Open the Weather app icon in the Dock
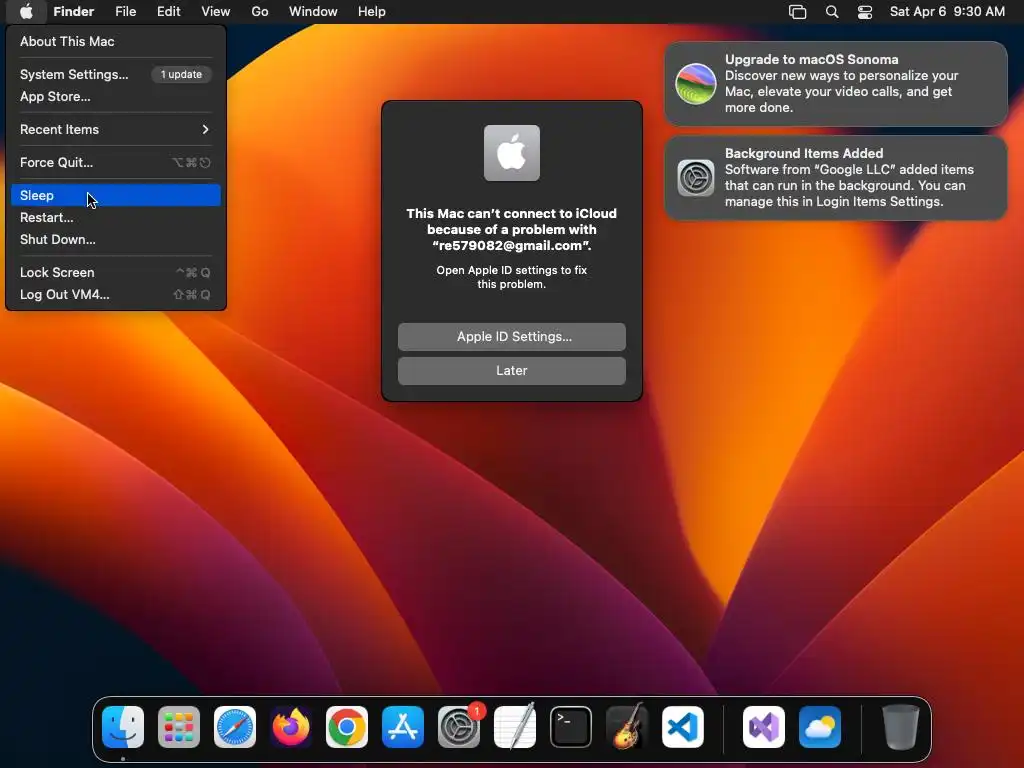The width and height of the screenshot is (1024, 768). tap(820, 727)
